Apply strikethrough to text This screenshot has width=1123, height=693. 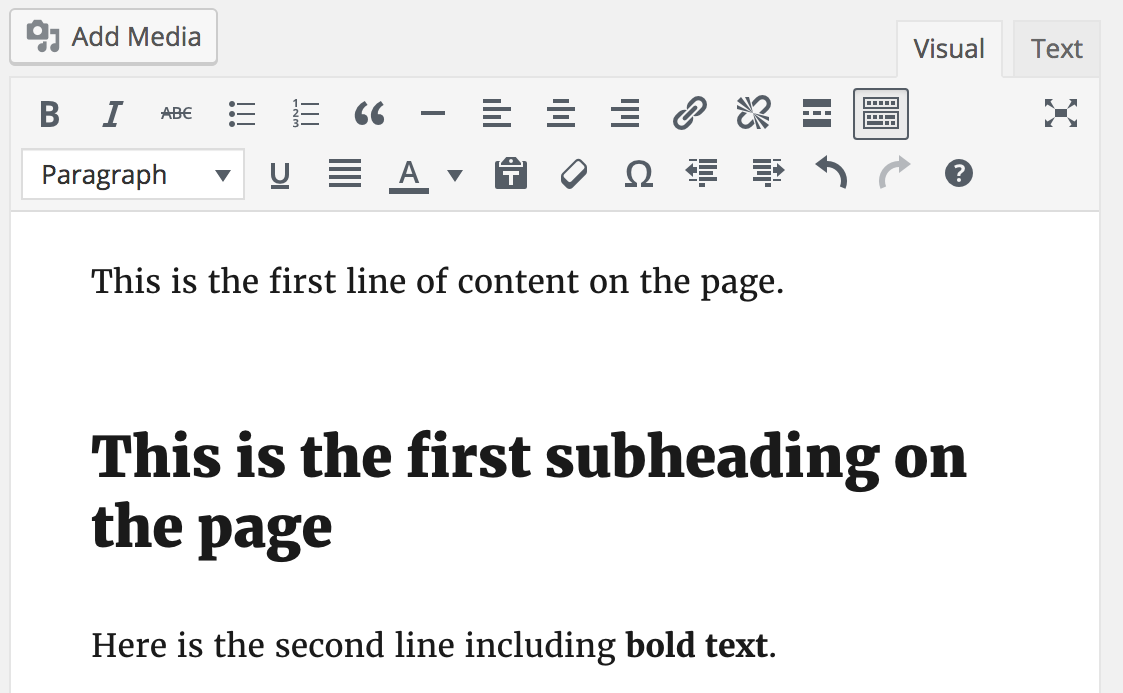point(176,114)
